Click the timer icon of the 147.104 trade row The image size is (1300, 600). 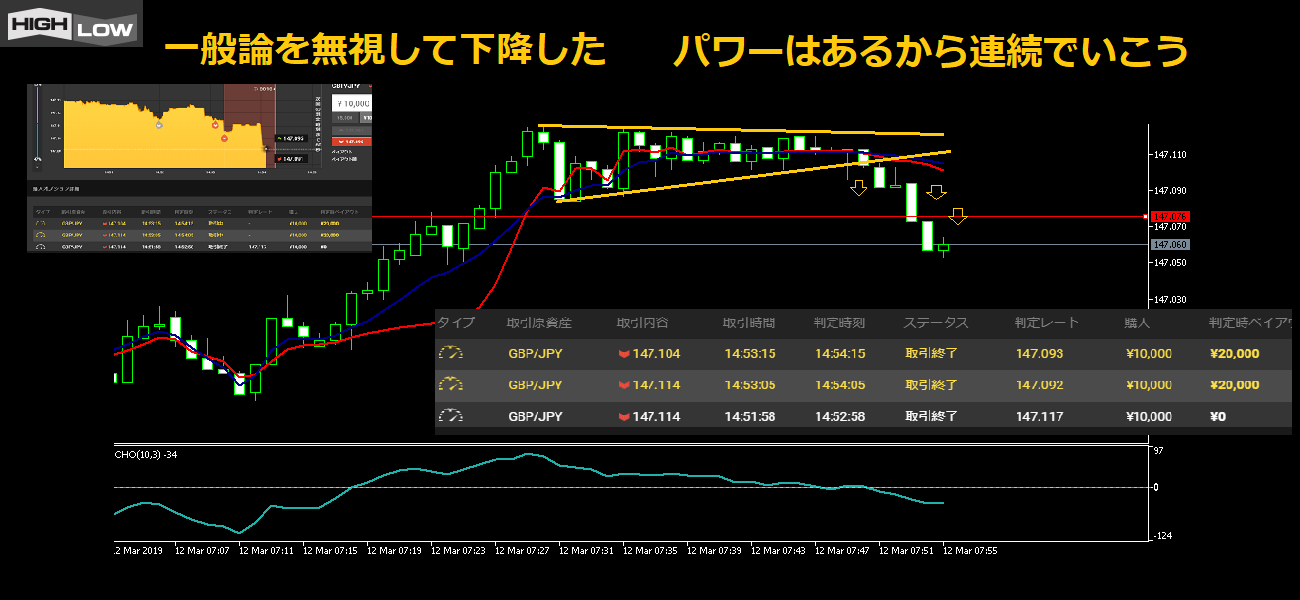coord(451,353)
